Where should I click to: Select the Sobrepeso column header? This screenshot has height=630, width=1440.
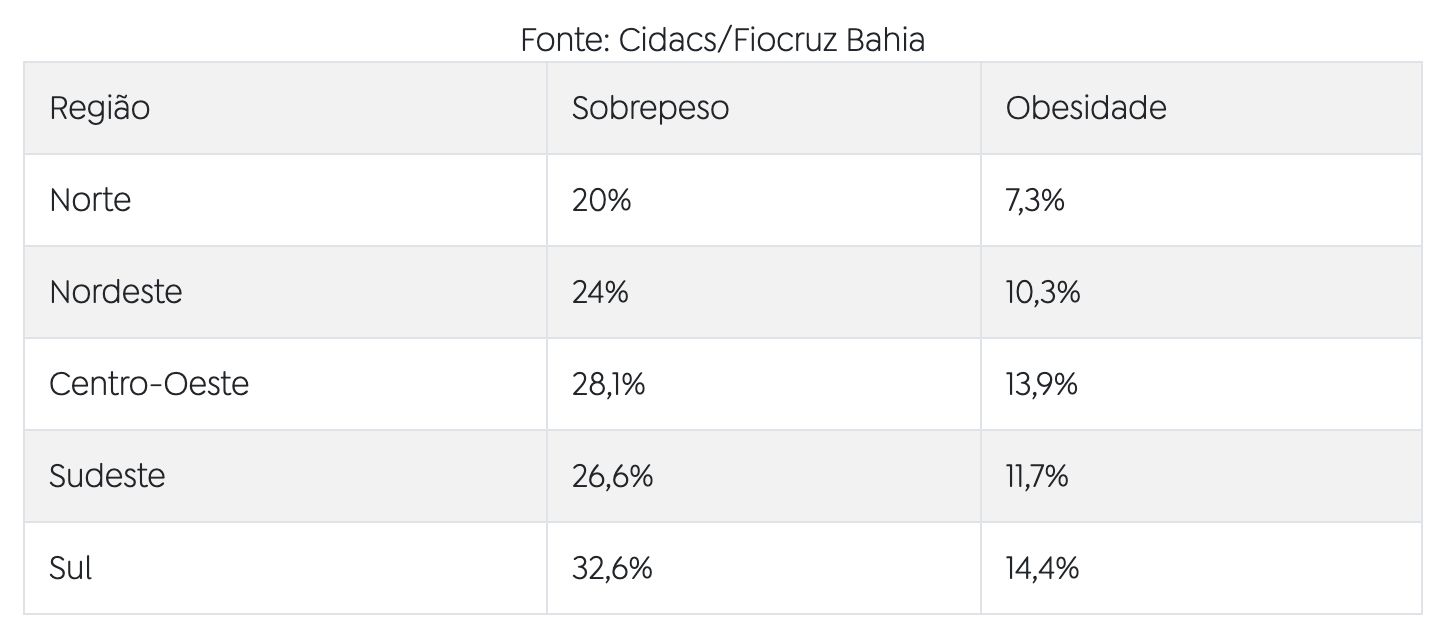point(650,108)
